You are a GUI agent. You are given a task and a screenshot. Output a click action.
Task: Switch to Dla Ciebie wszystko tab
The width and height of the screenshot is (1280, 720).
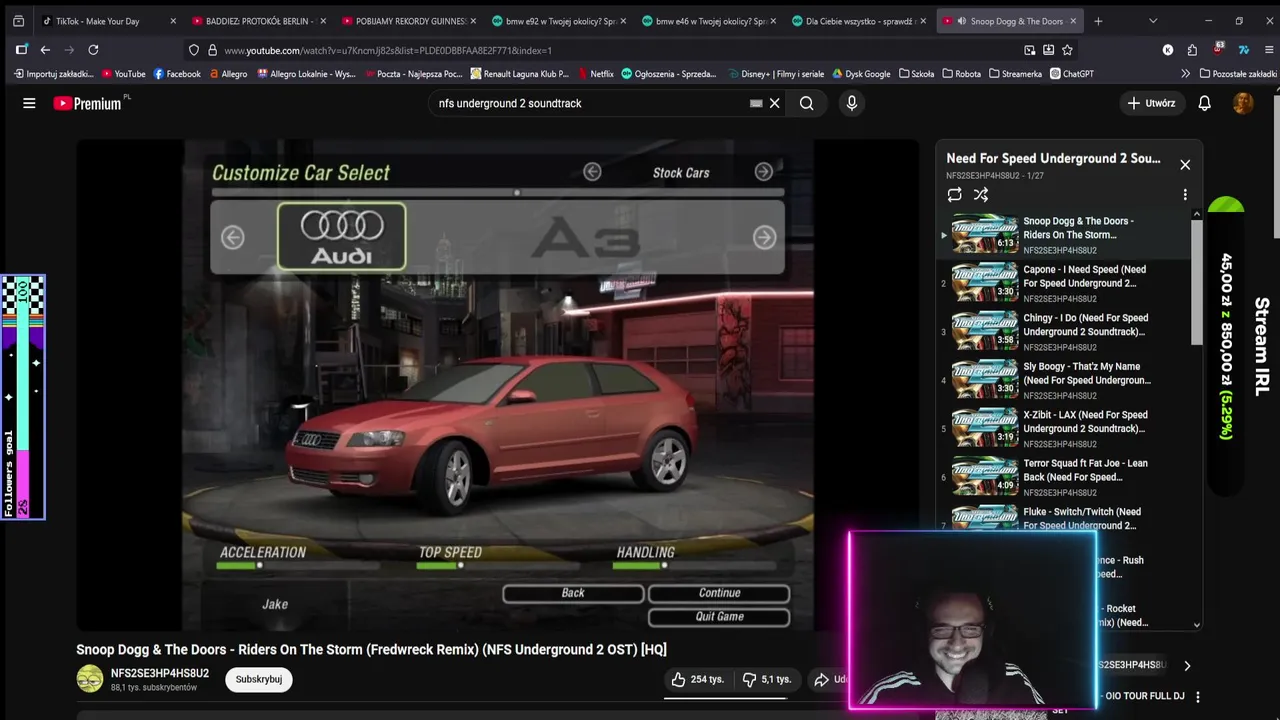pos(857,21)
